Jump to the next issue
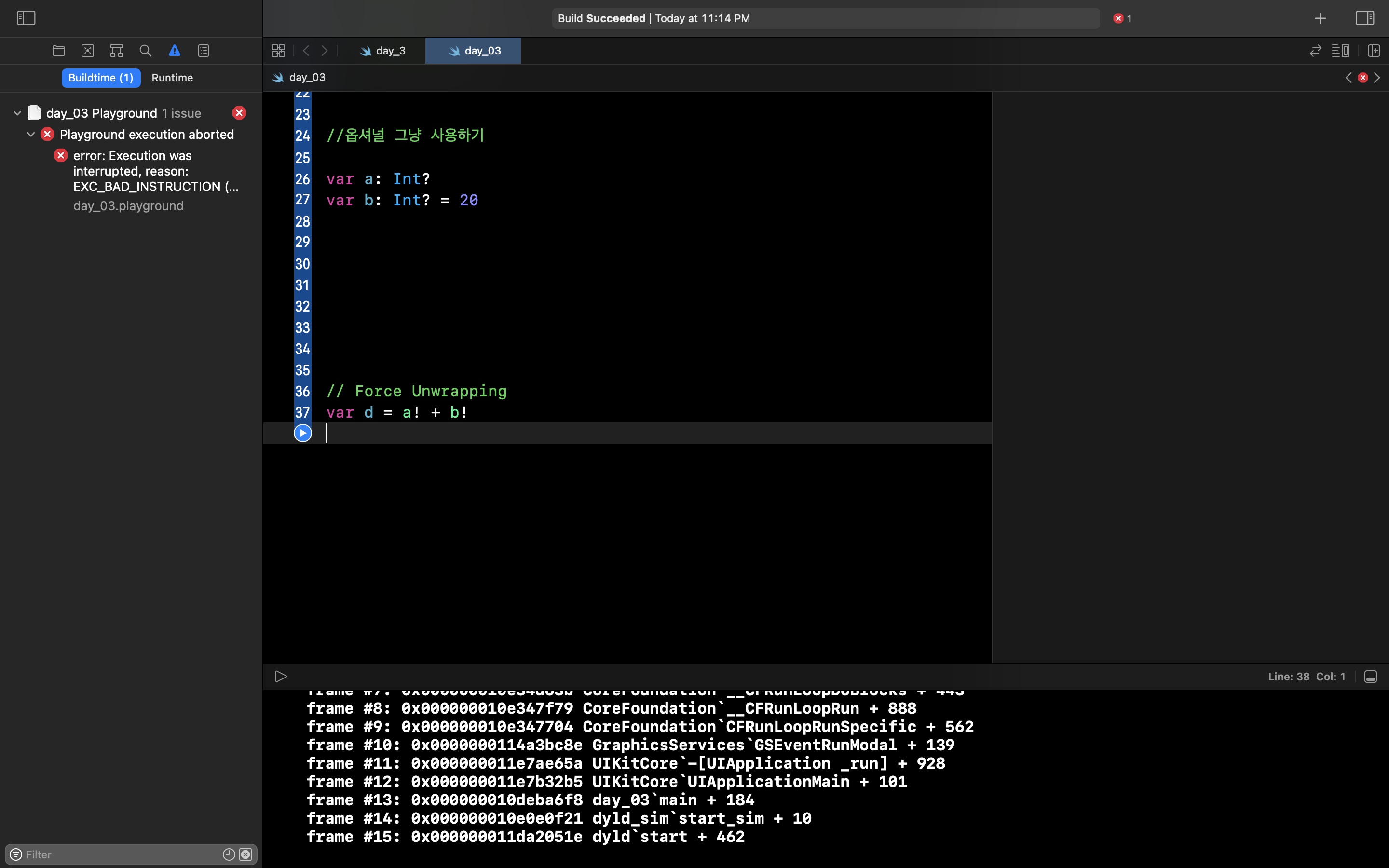Image resolution: width=1389 pixels, height=868 pixels. (x=1377, y=78)
